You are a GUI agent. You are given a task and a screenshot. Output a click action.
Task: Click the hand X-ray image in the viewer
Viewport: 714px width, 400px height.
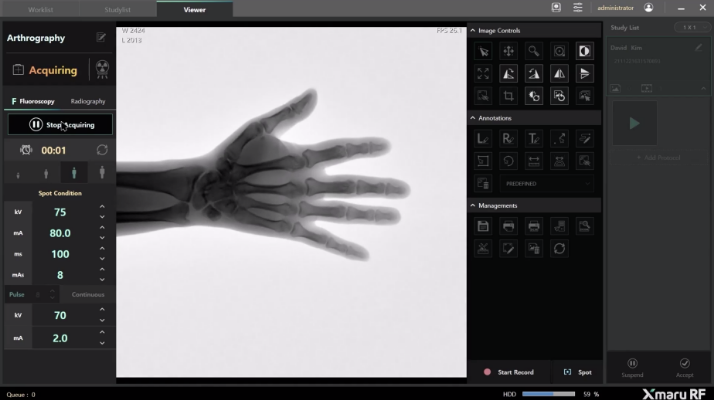(291, 202)
